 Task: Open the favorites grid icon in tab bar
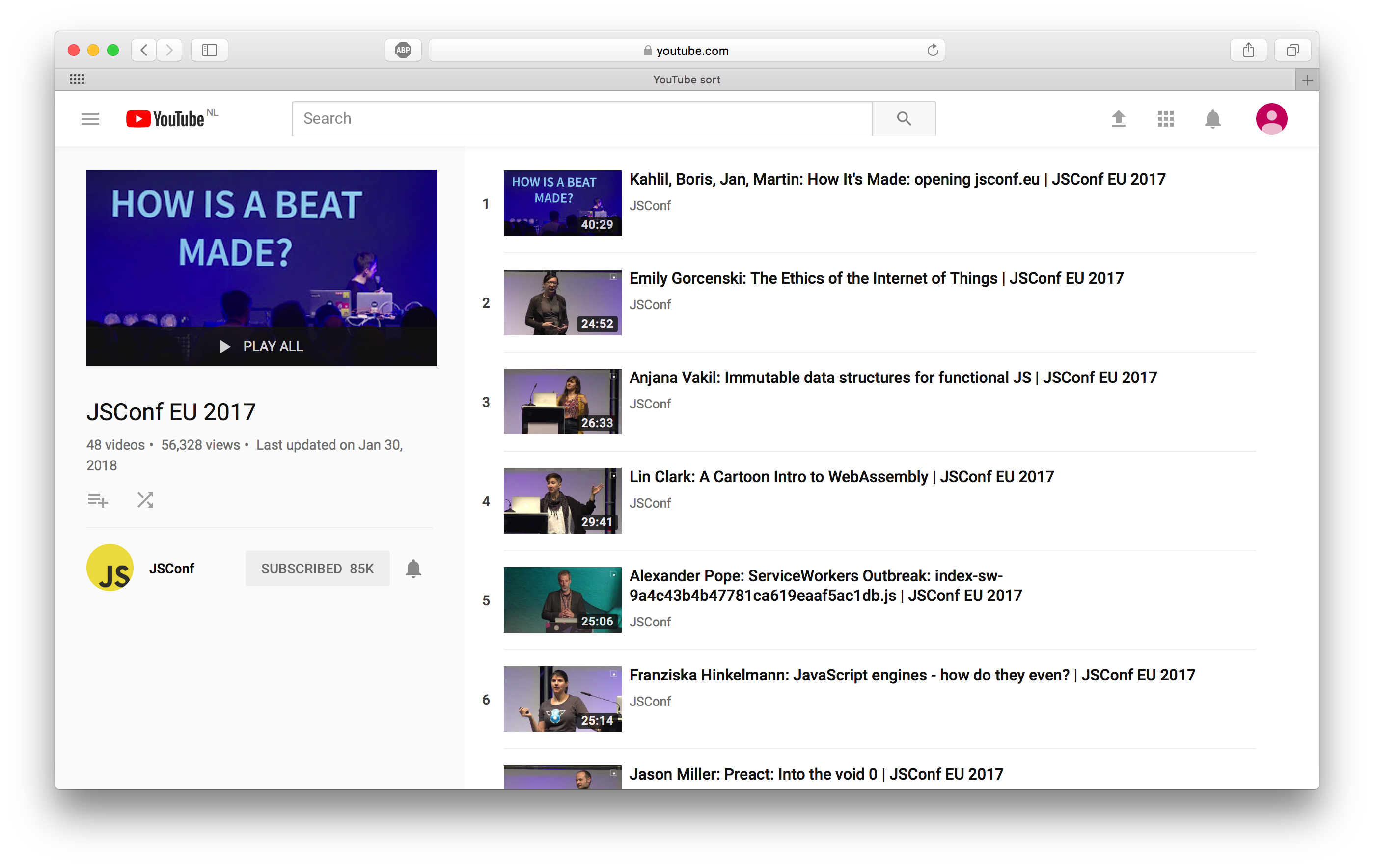tap(77, 79)
